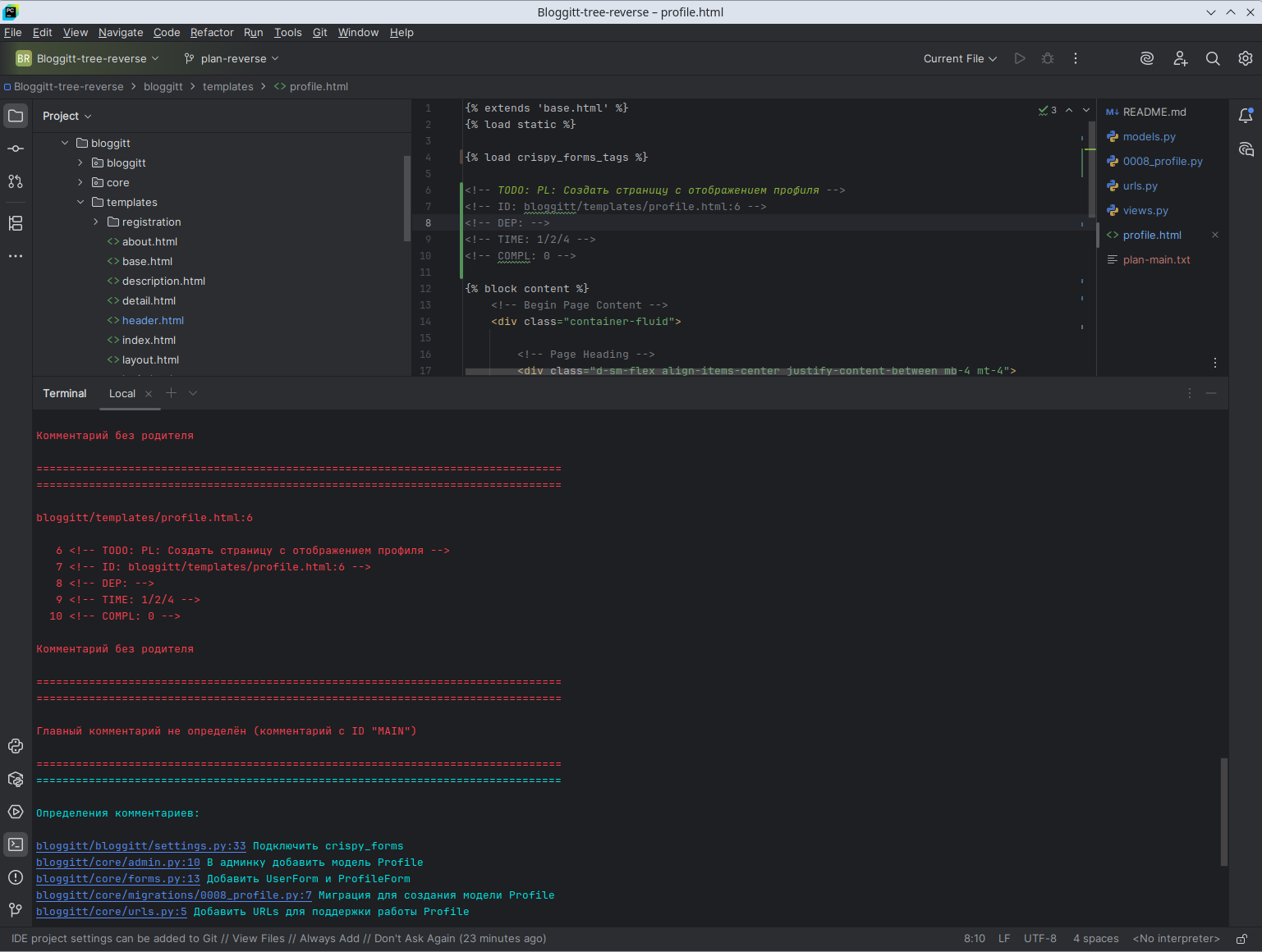This screenshot has height=952, width=1262.
Task: Open link bloggitt/core/migrations/0008_profile.py:7
Action: [174, 895]
